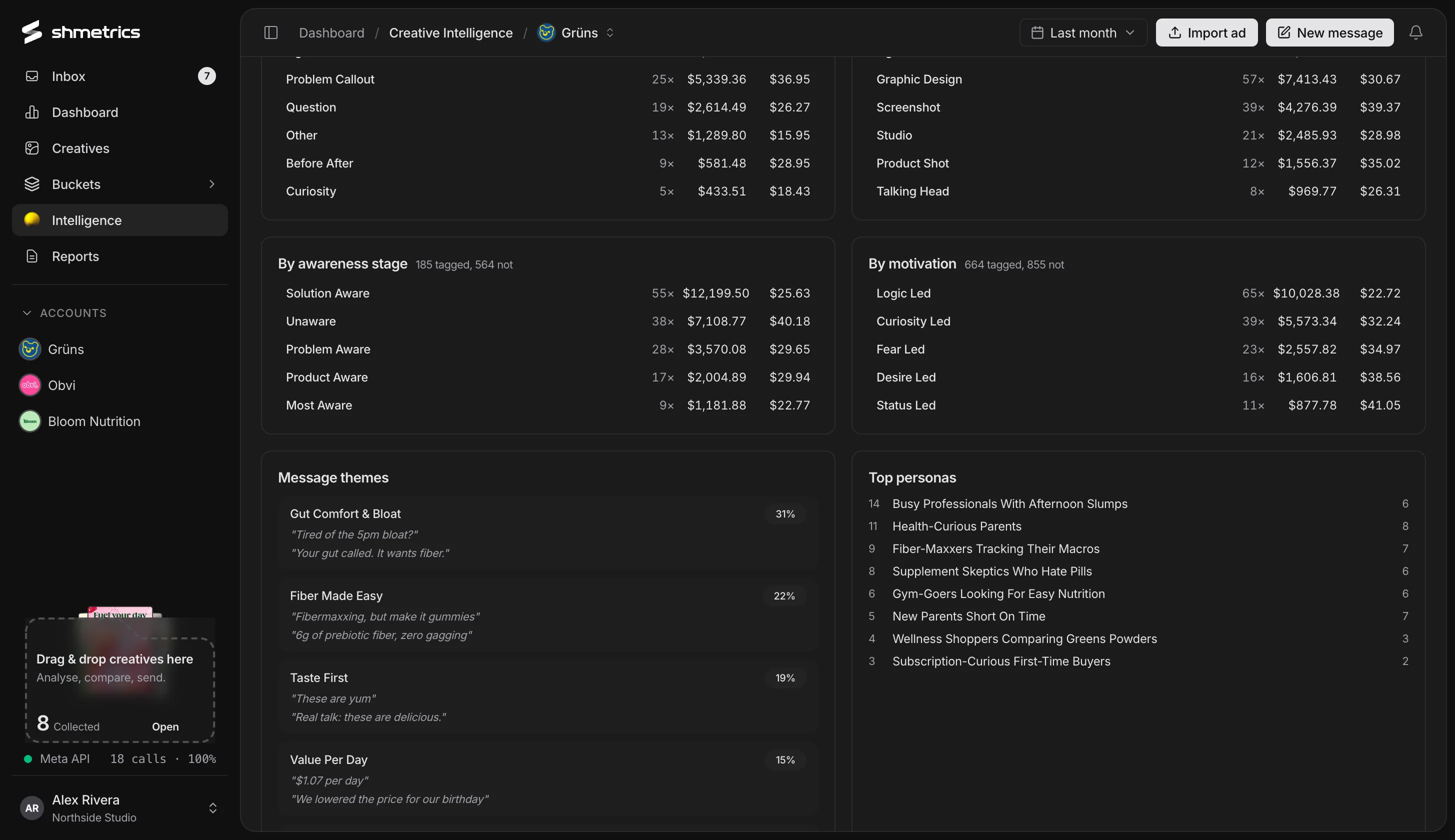Select Intelligence in sidebar
Screen dimensions: 1455x840
coord(120,220)
